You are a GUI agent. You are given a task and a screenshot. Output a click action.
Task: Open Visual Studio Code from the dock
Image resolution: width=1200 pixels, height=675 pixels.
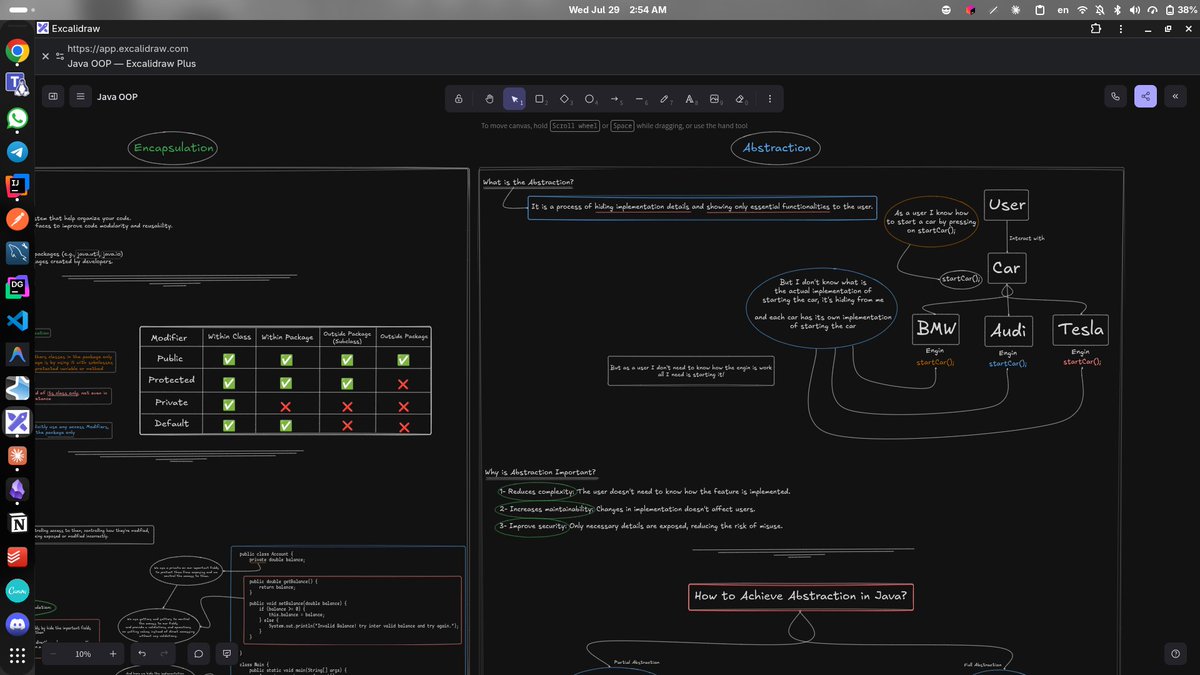click(x=17, y=321)
